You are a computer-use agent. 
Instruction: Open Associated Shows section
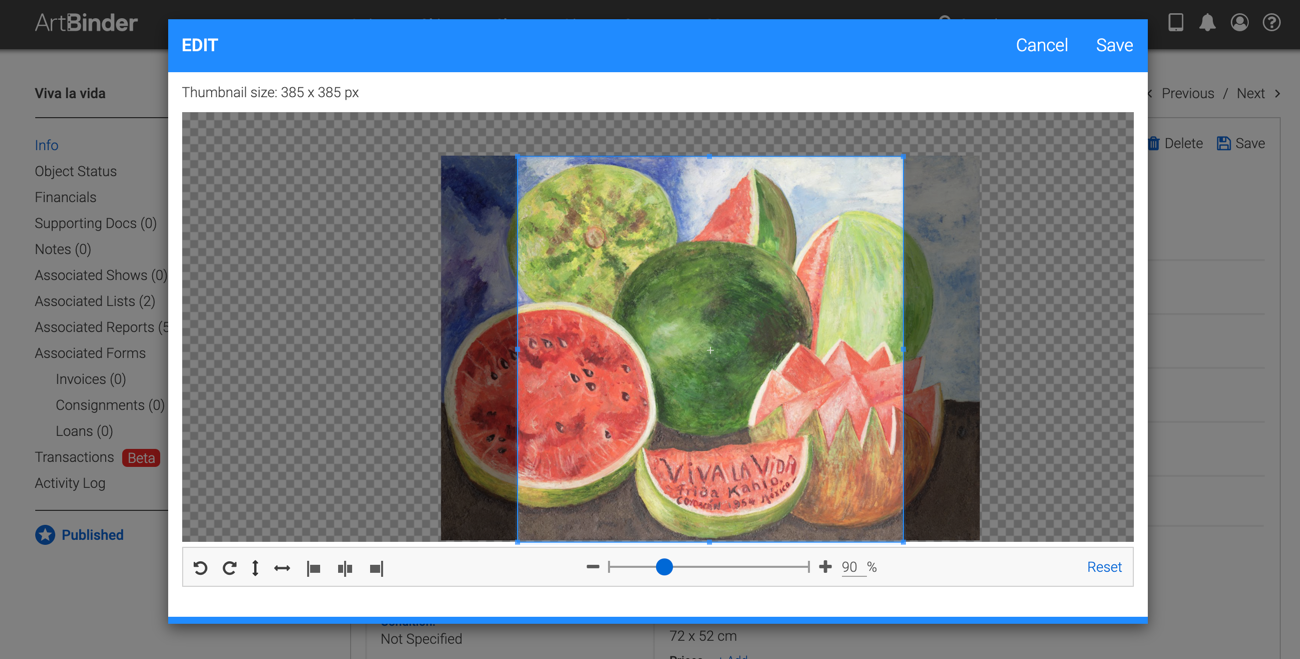(x=101, y=275)
